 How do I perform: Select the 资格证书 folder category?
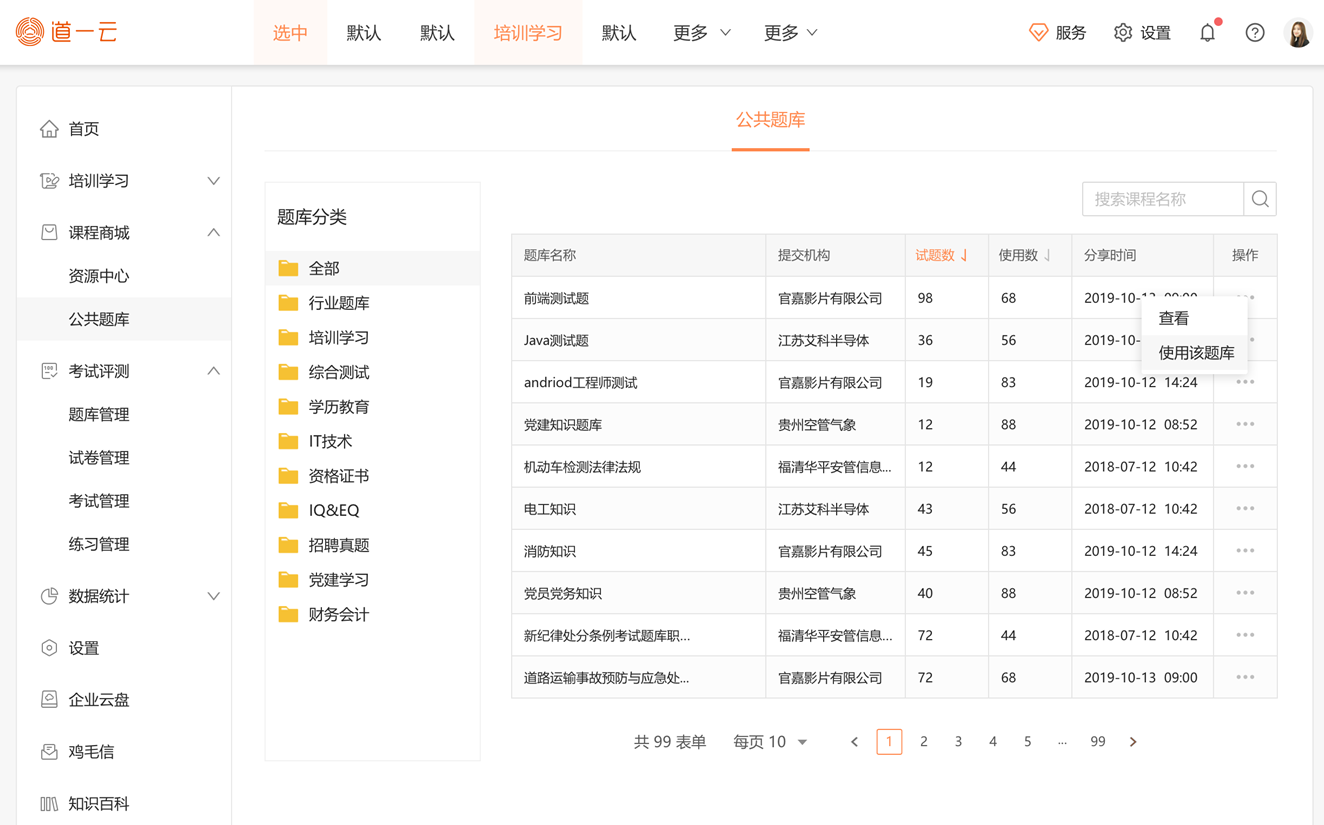point(372,476)
